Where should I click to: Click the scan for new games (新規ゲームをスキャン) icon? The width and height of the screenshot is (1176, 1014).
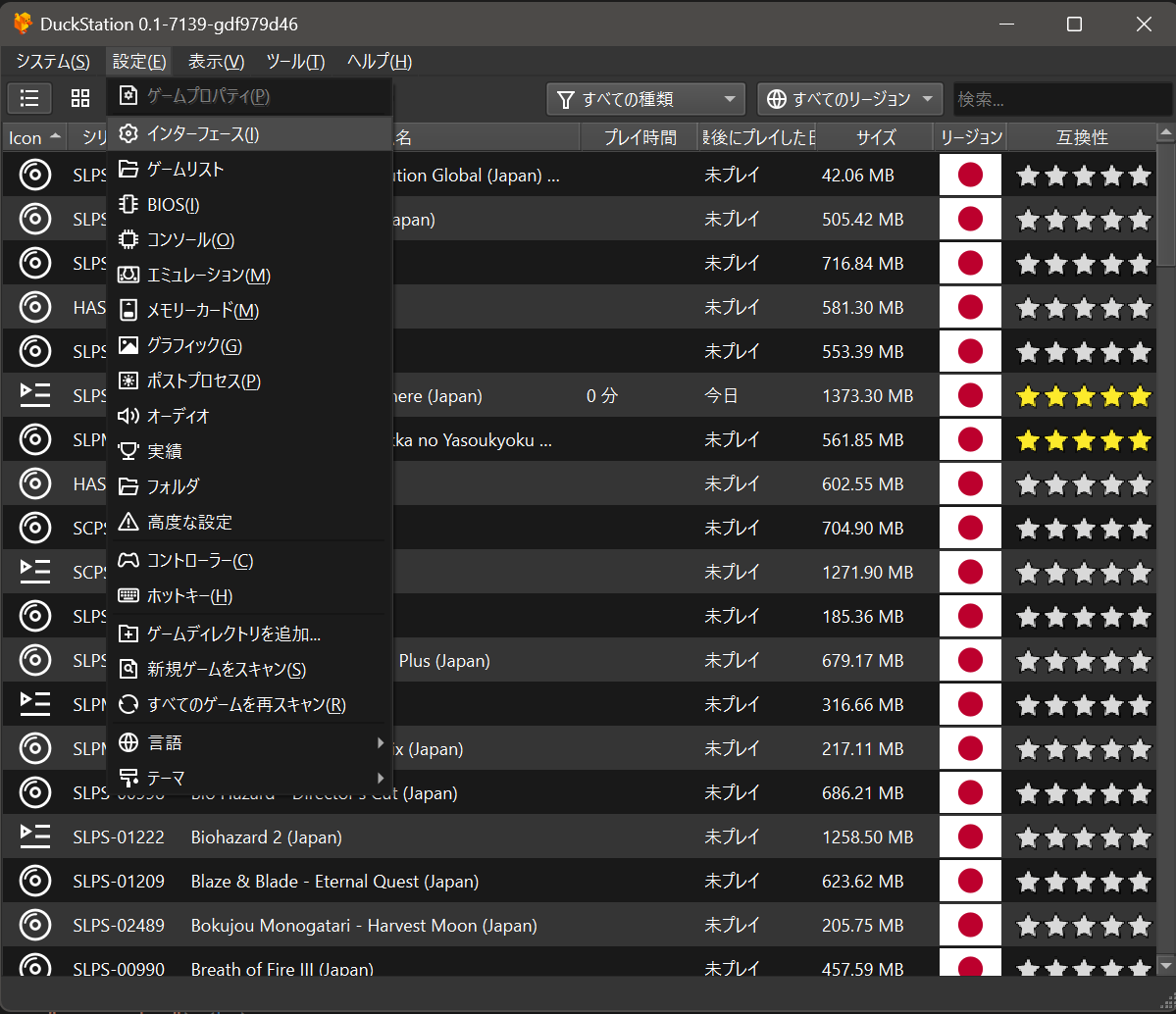pyautogui.click(x=128, y=669)
